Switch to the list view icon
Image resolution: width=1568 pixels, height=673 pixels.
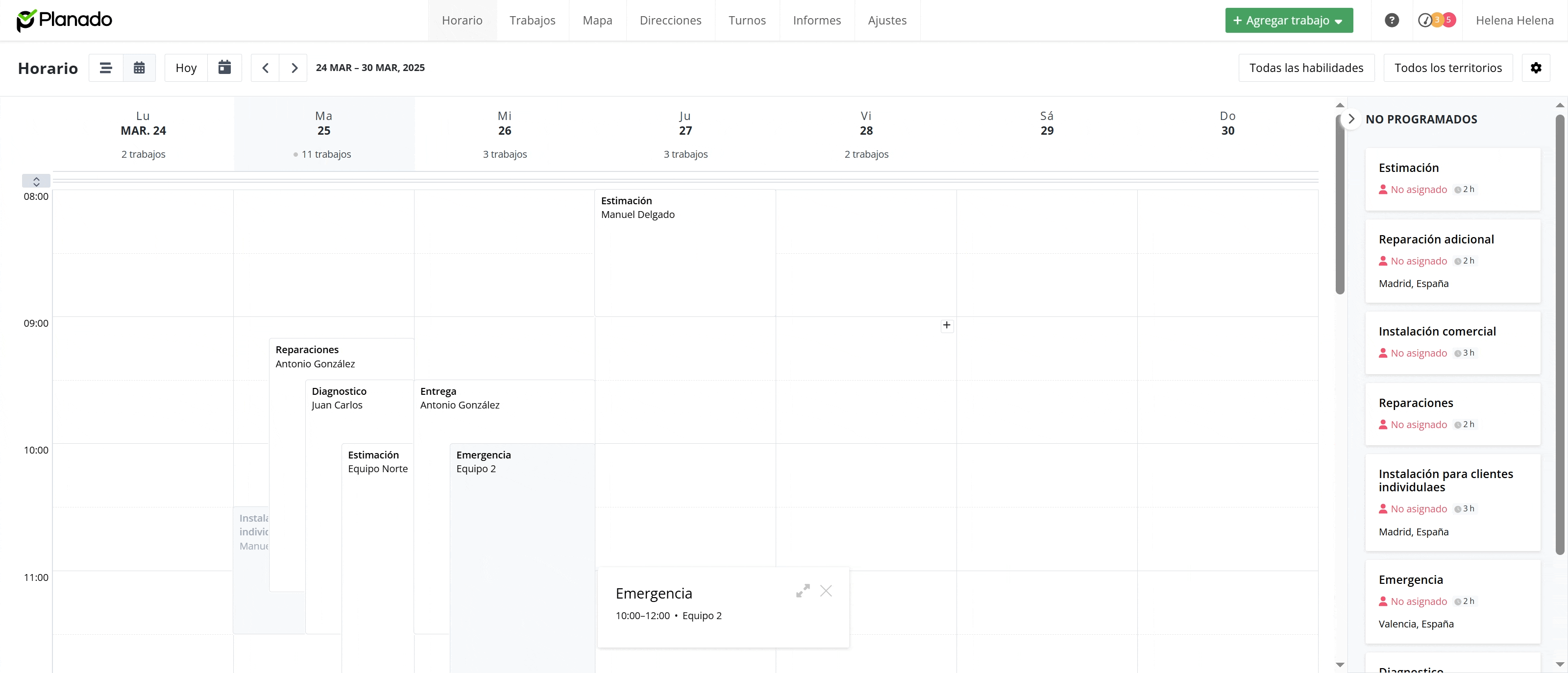coord(106,68)
